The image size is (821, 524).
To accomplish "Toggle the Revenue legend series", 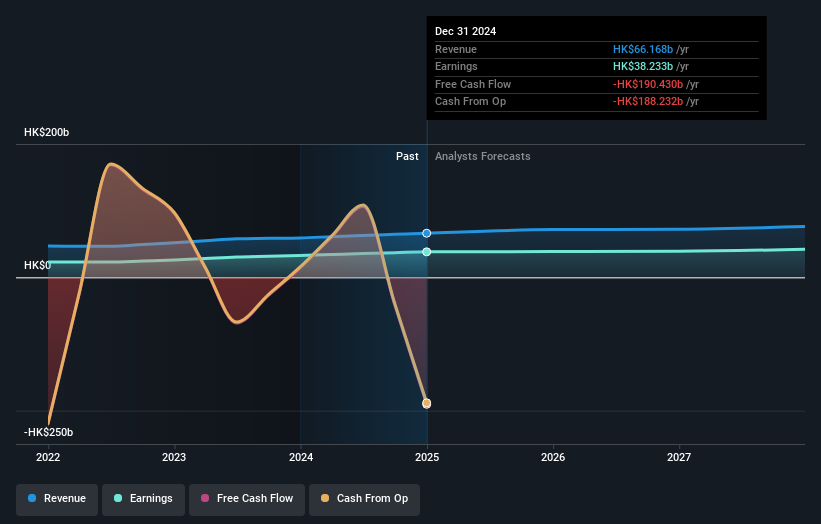I will tap(57, 499).
